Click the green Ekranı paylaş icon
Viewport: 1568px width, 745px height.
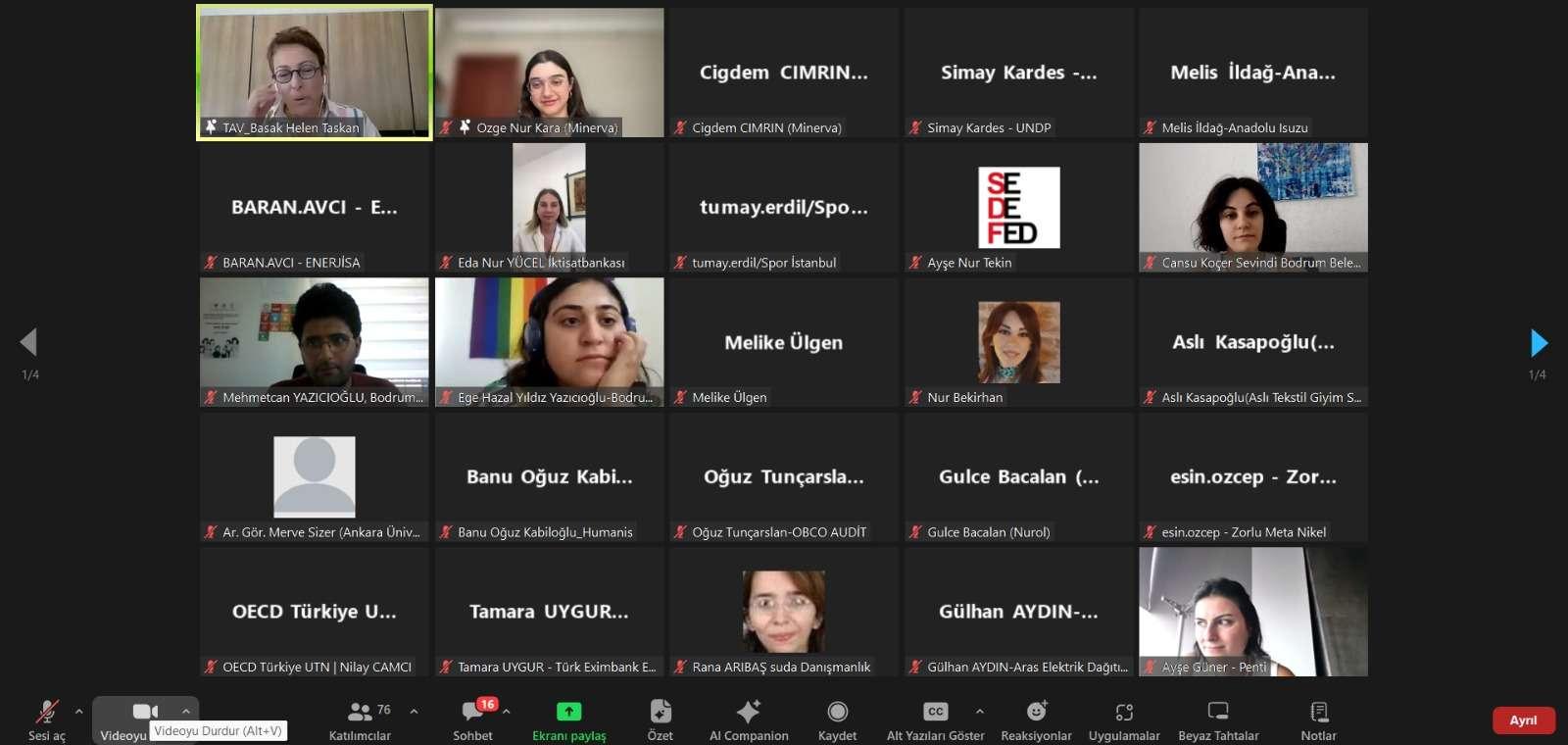pyautogui.click(x=568, y=712)
